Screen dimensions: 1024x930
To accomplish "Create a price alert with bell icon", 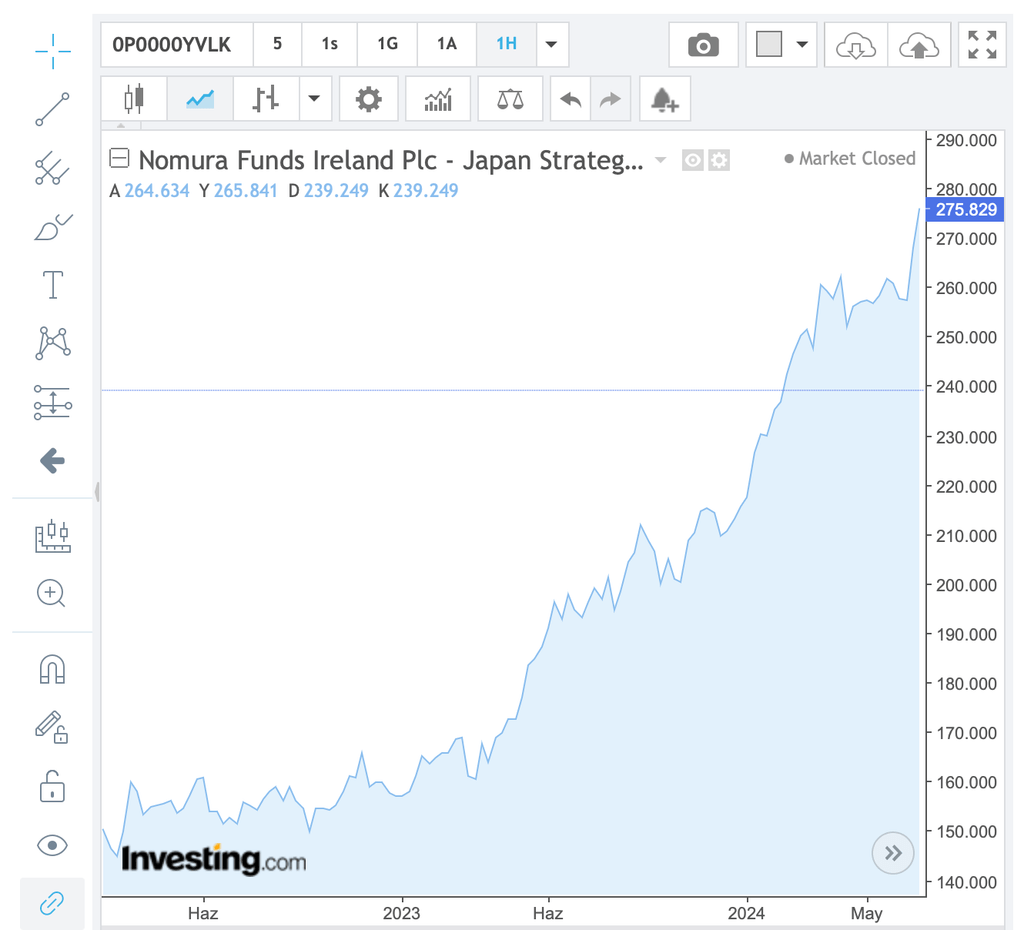I will 665,98.
